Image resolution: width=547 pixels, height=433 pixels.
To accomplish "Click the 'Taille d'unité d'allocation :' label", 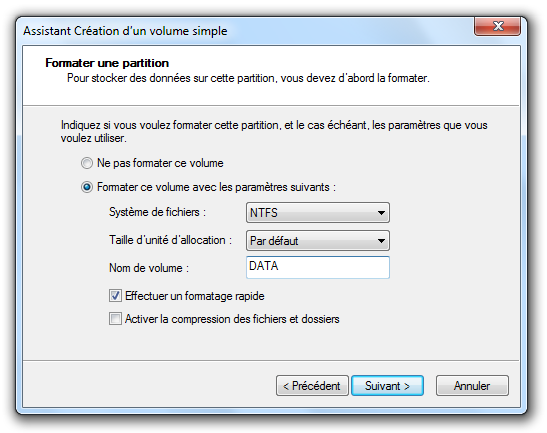I will pos(170,240).
